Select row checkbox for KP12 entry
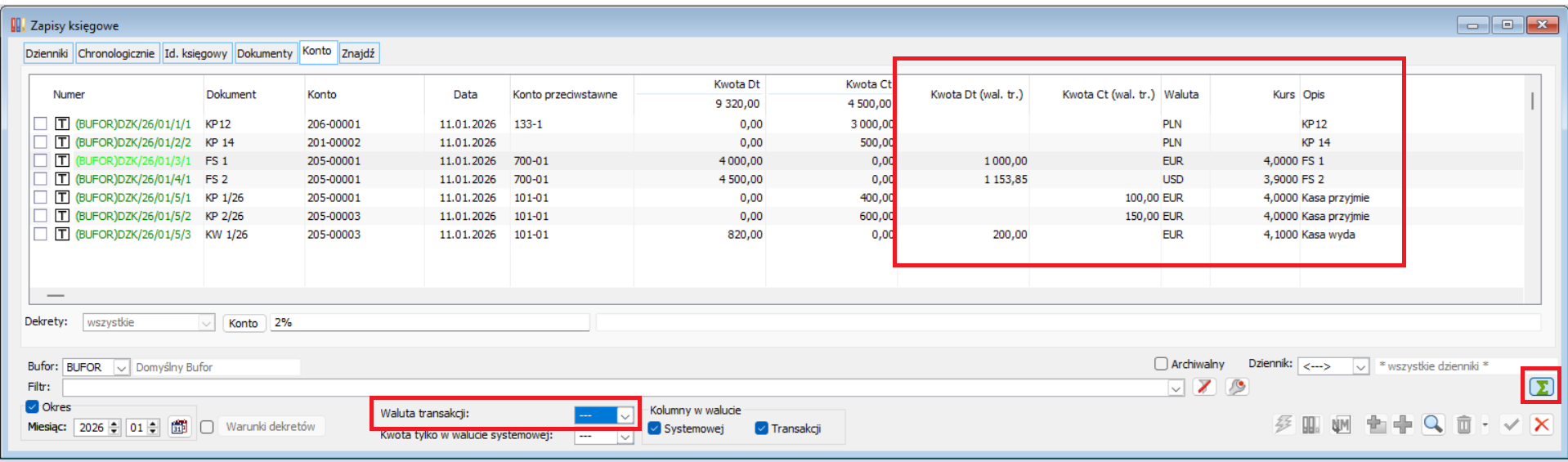 [x=40, y=123]
